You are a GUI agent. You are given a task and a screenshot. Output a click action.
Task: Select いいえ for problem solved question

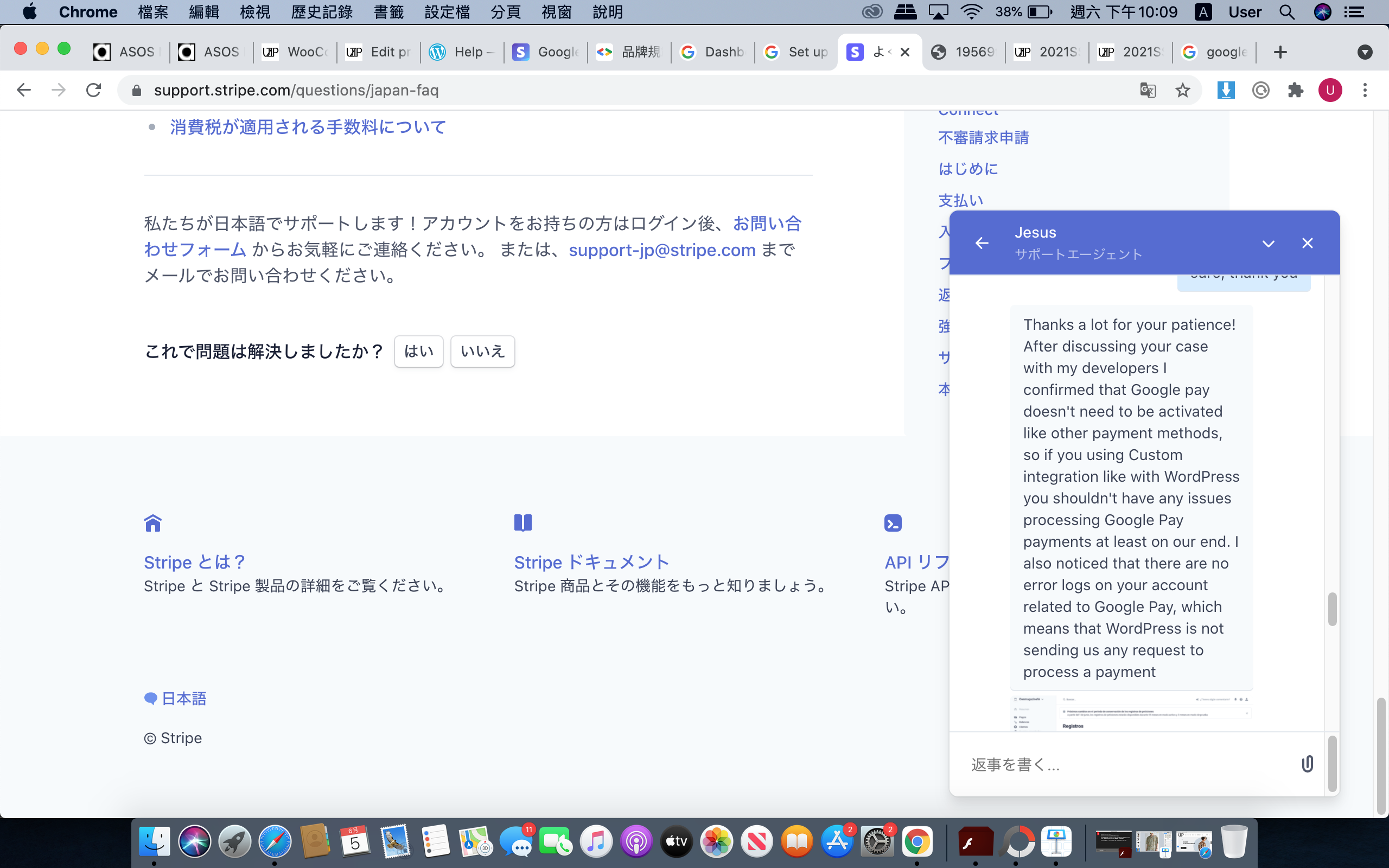[x=482, y=352]
